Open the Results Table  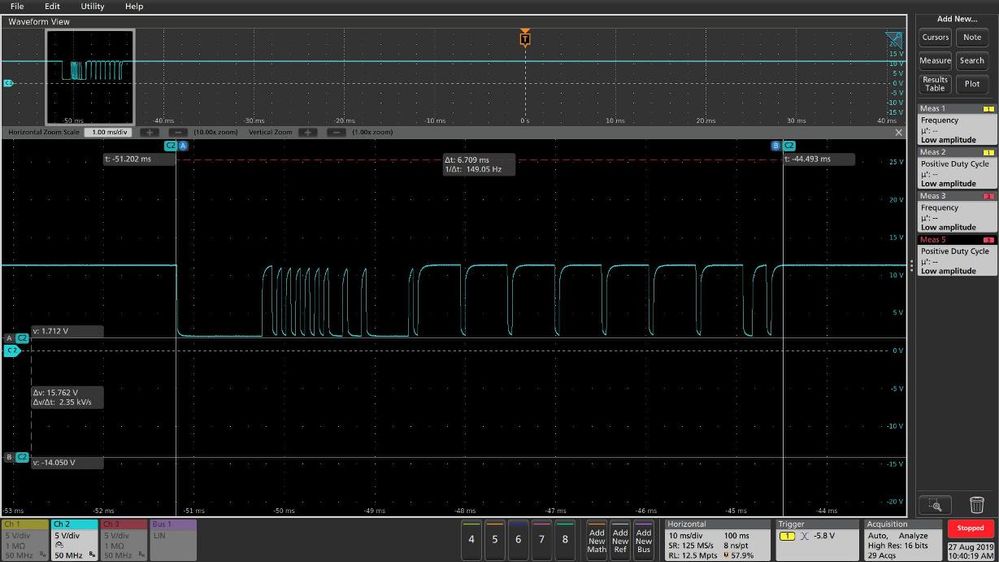coord(935,83)
